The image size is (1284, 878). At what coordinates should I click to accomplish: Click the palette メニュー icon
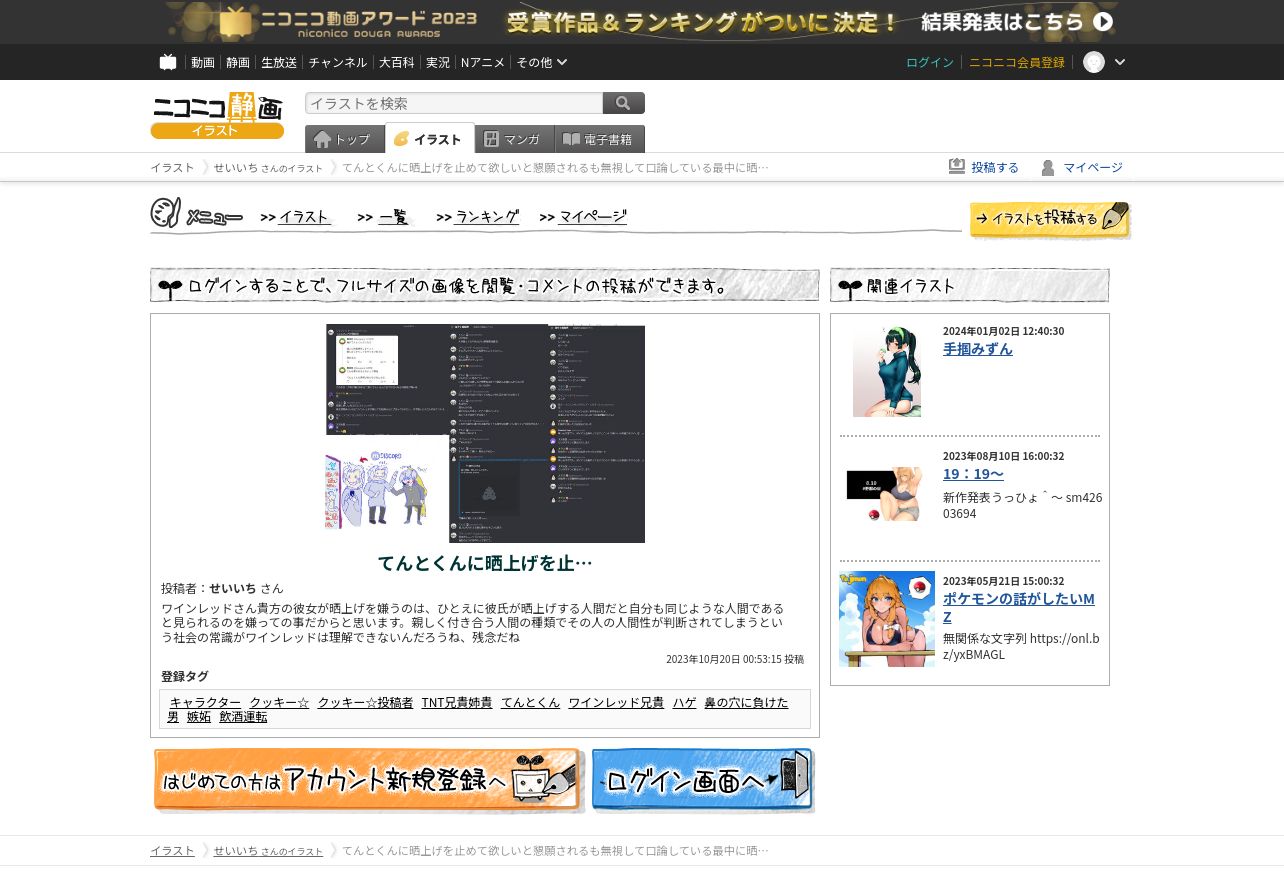point(165,214)
